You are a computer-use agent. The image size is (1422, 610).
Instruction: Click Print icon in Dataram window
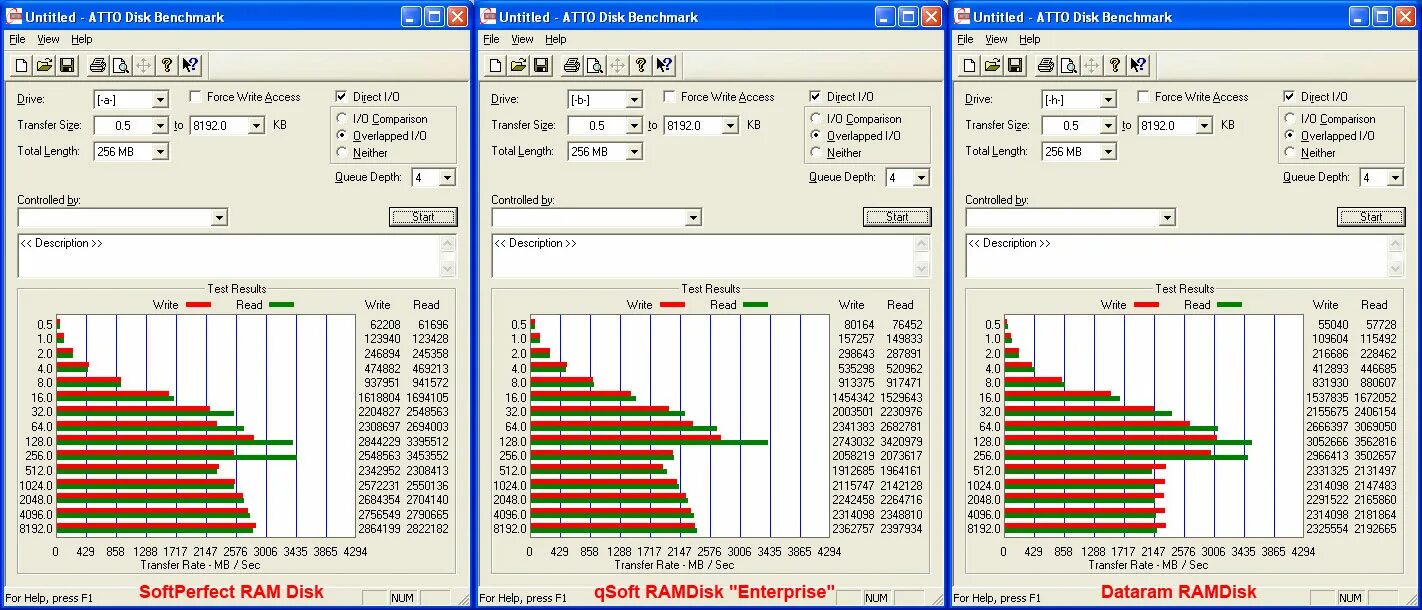point(1046,65)
